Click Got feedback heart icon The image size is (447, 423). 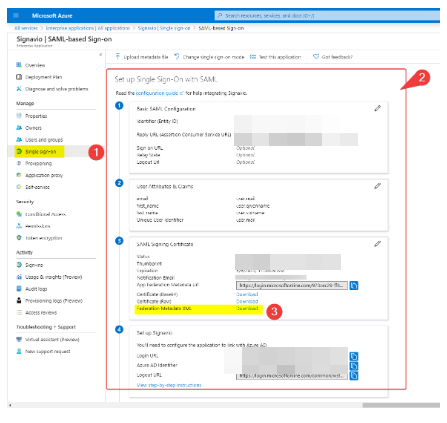point(316,57)
